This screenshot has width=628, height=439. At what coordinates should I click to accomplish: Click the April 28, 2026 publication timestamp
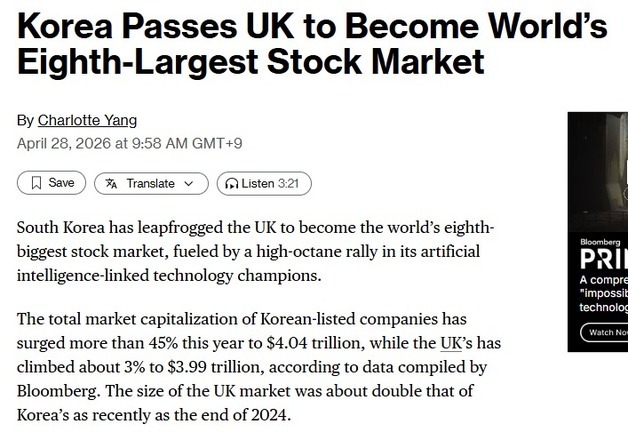click(129, 143)
